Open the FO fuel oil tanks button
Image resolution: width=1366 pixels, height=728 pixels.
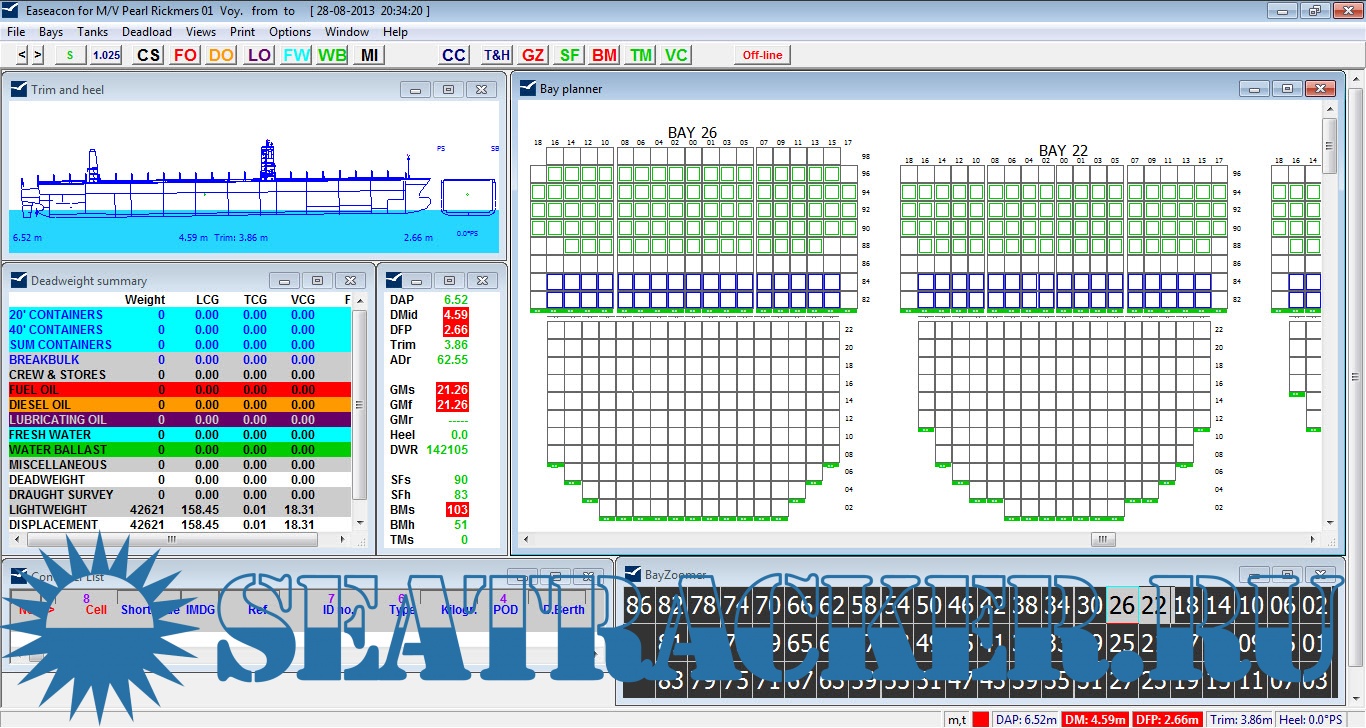(x=185, y=55)
